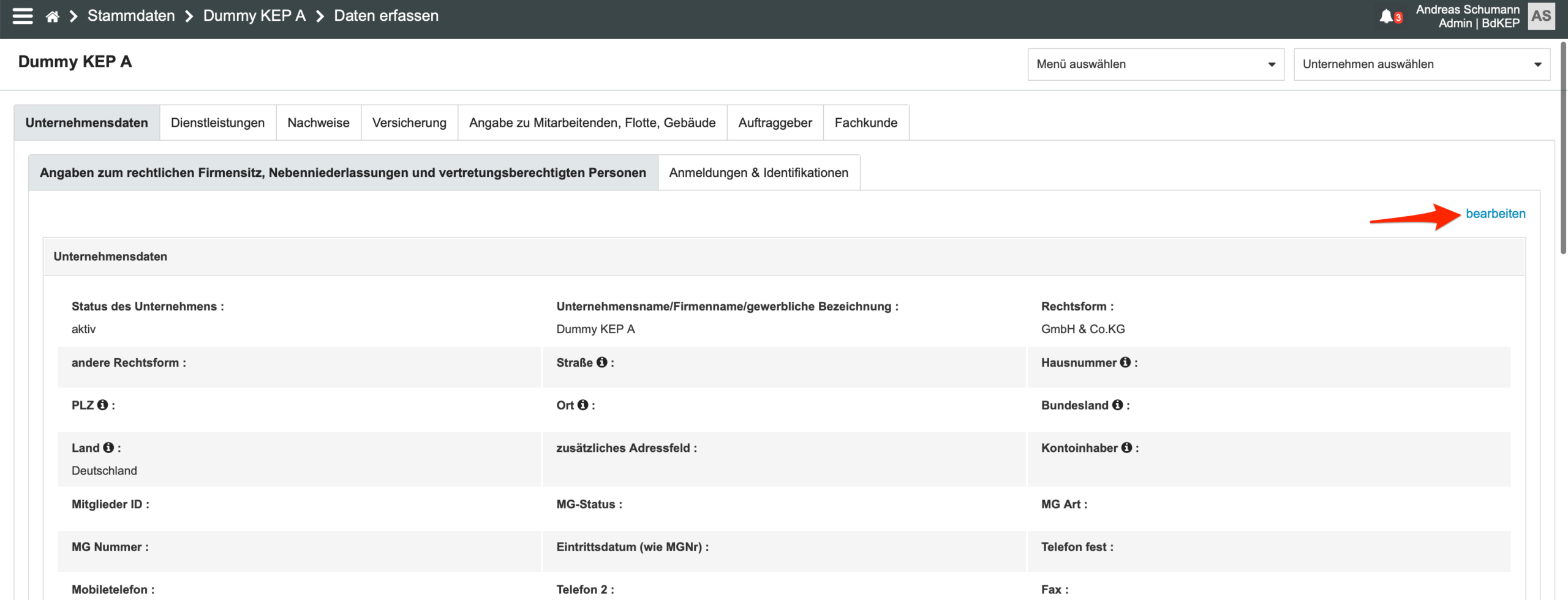Click the company name value Dummy KEP A
This screenshot has height=600, width=1568.
(595, 329)
